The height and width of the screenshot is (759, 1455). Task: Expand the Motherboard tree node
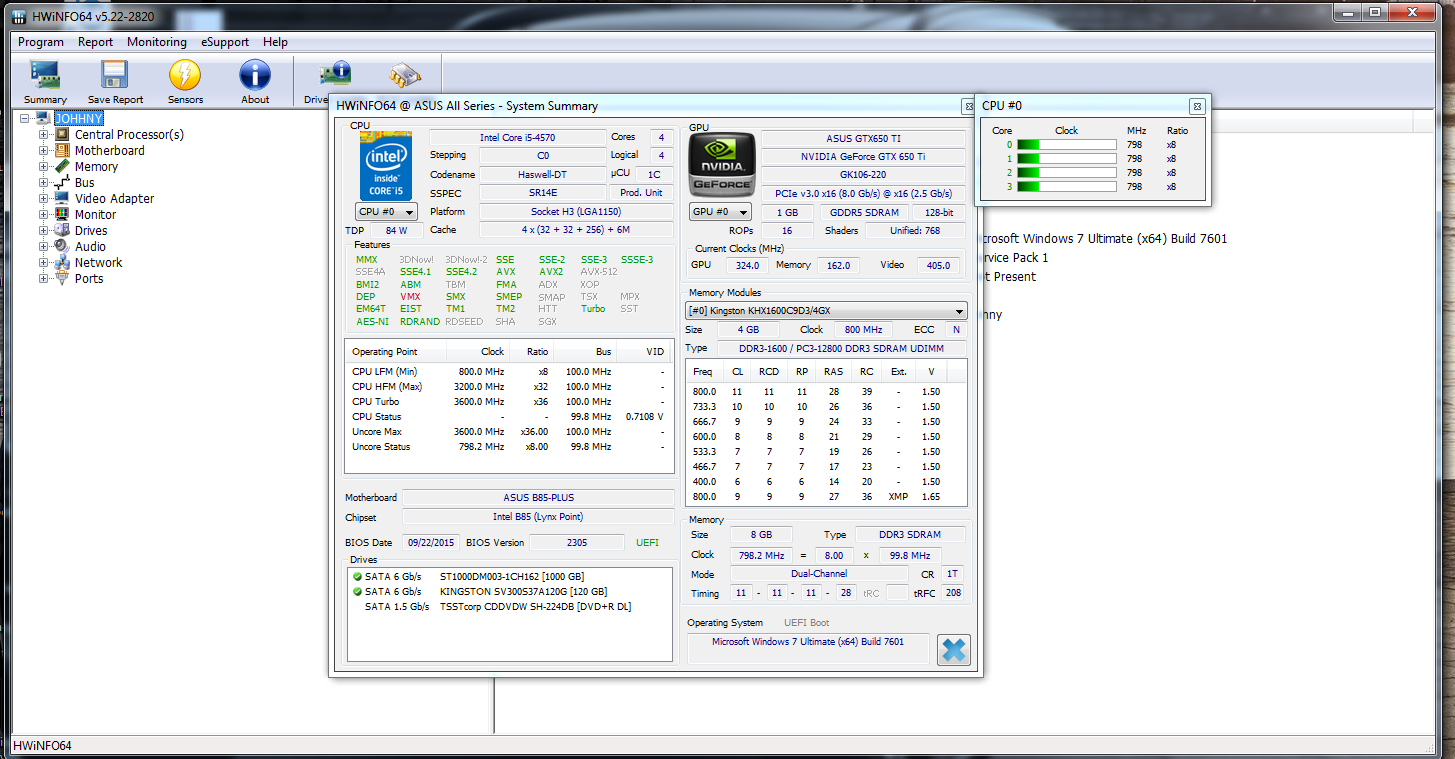43,150
